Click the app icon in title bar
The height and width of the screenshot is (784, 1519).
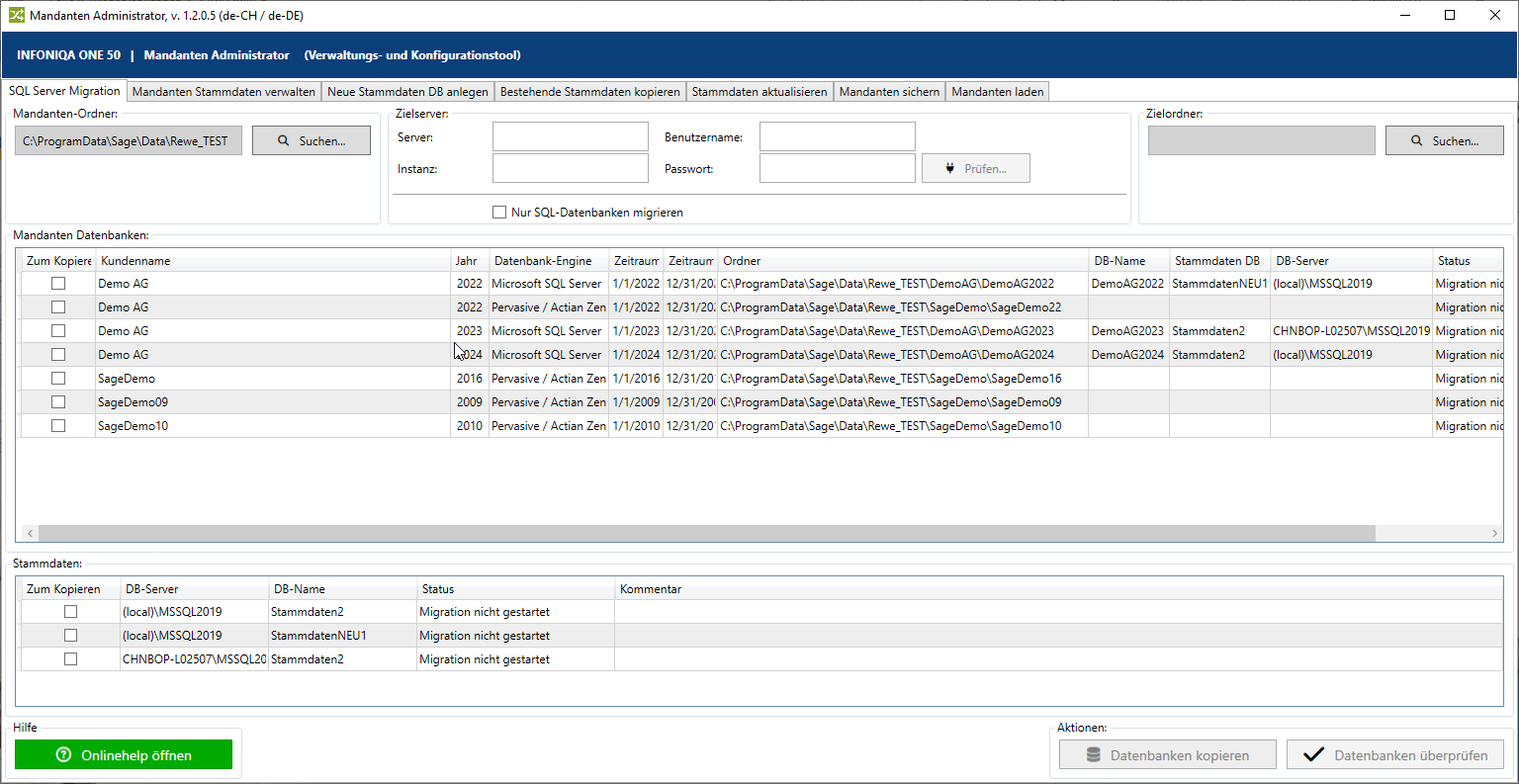[16, 16]
